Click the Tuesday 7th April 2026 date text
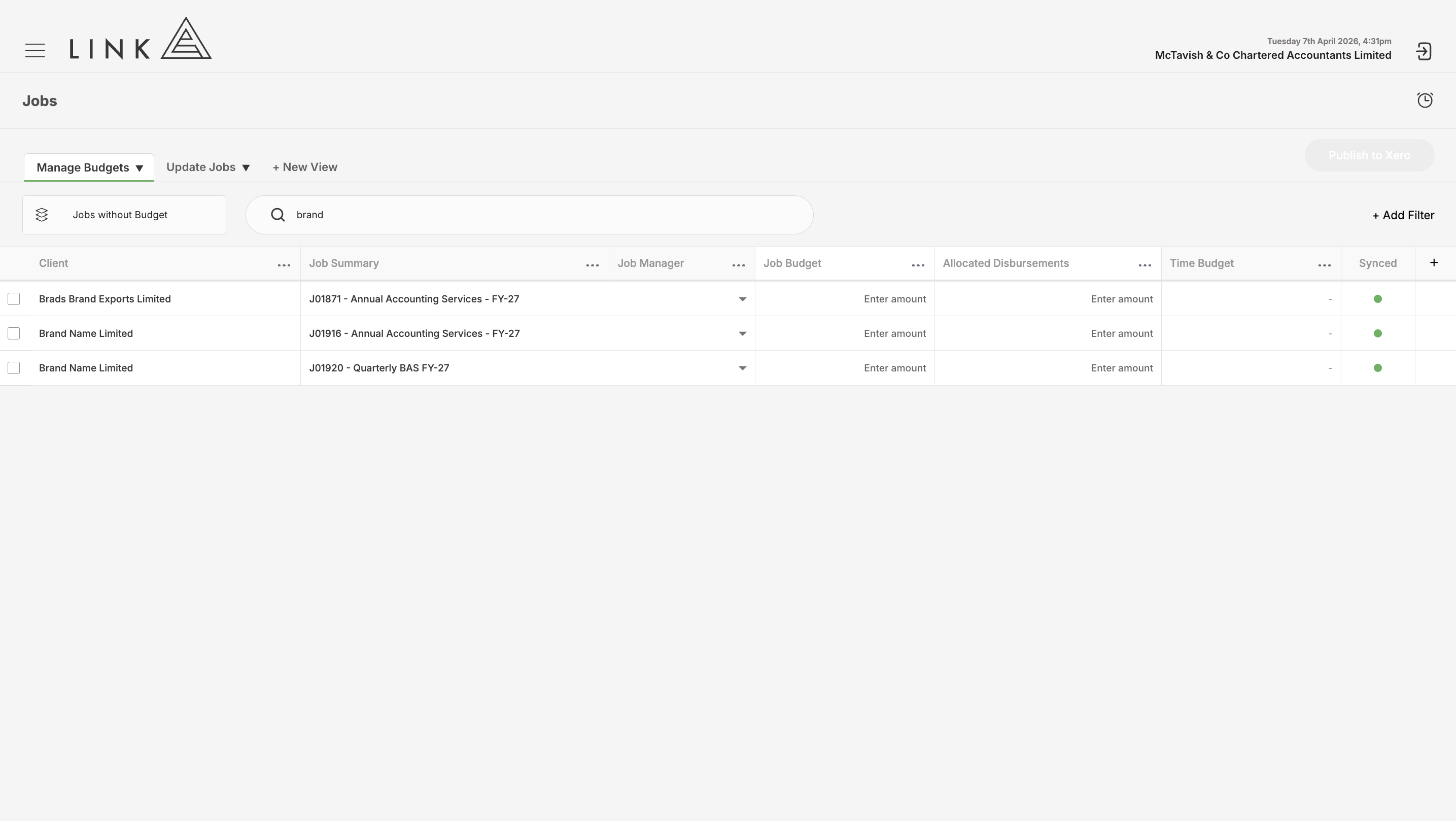Image resolution: width=1456 pixels, height=821 pixels. point(1329,41)
